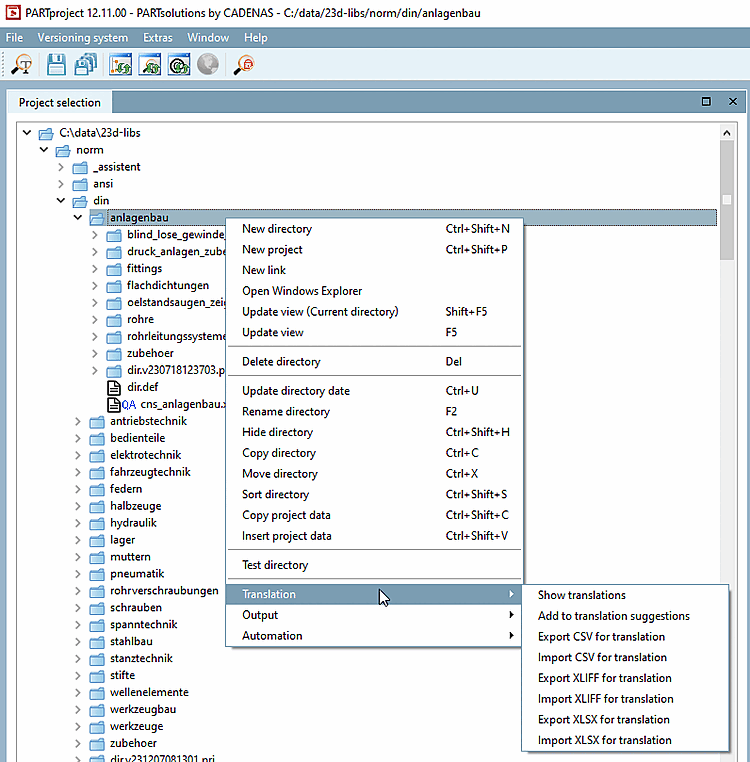Click the folder icon next to hydraulik
This screenshot has height=762, width=750.
pos(97,523)
